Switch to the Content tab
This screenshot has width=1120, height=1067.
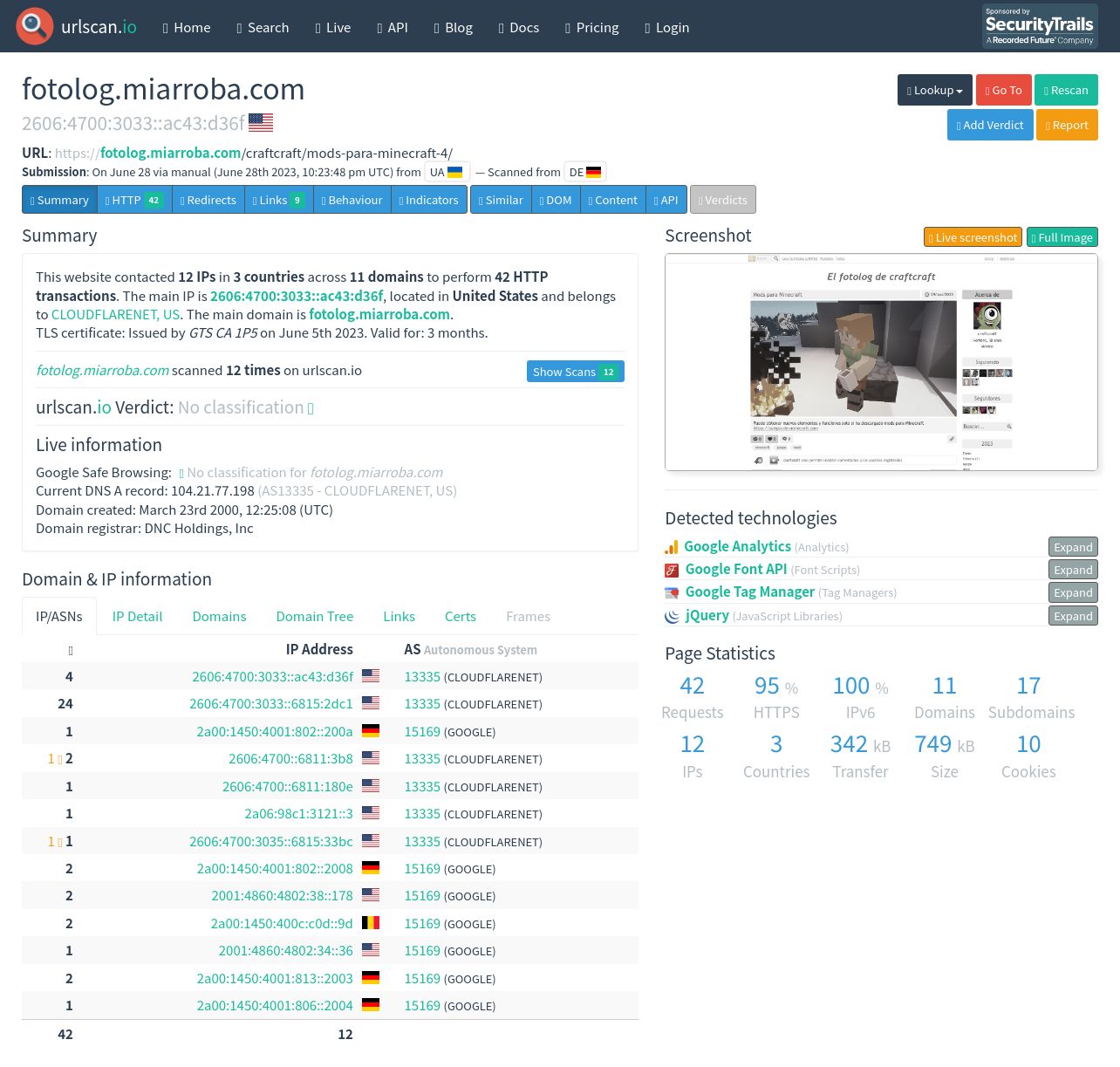tap(613, 200)
